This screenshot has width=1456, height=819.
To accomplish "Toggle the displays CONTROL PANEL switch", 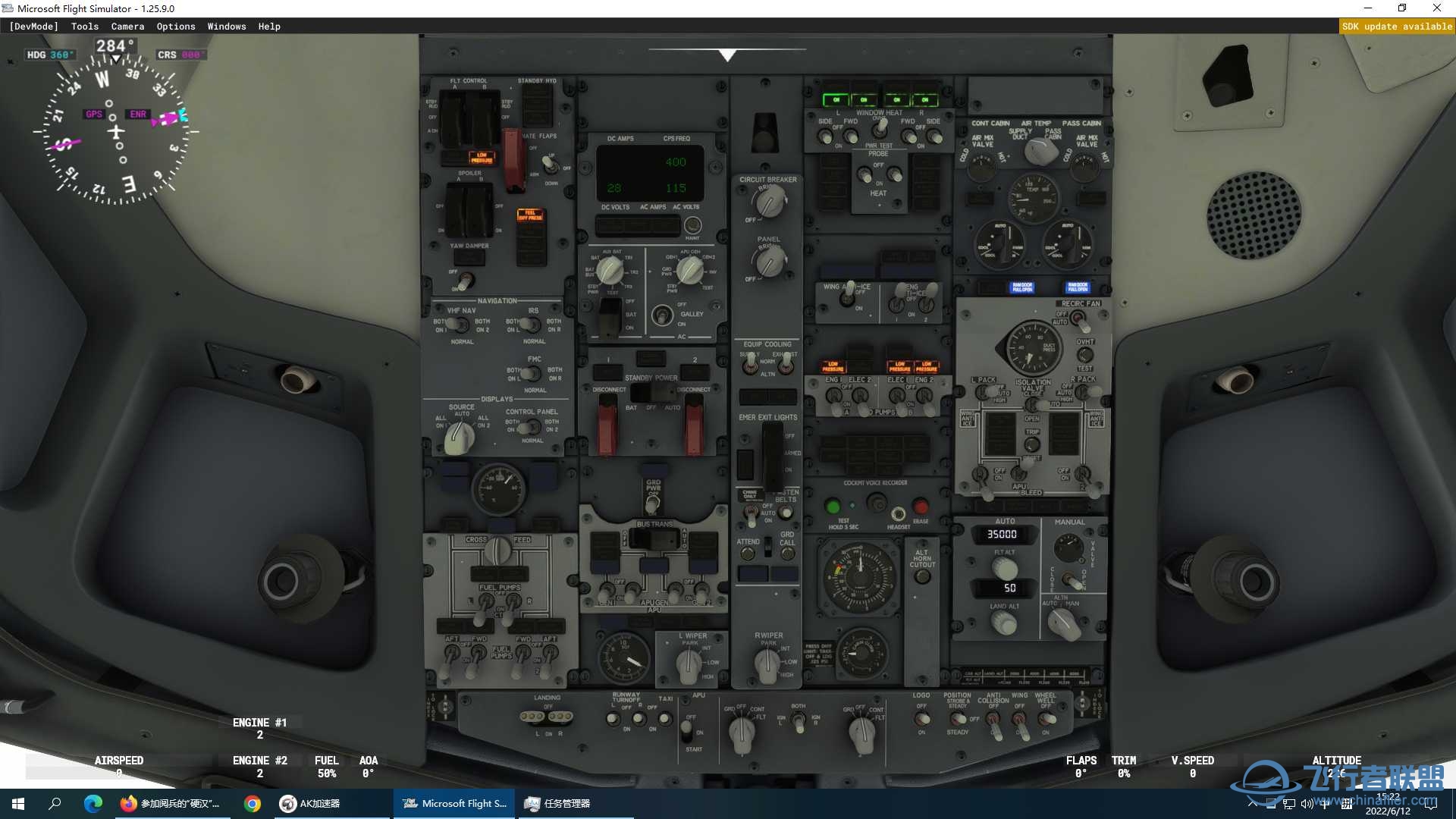I will pyautogui.click(x=531, y=426).
